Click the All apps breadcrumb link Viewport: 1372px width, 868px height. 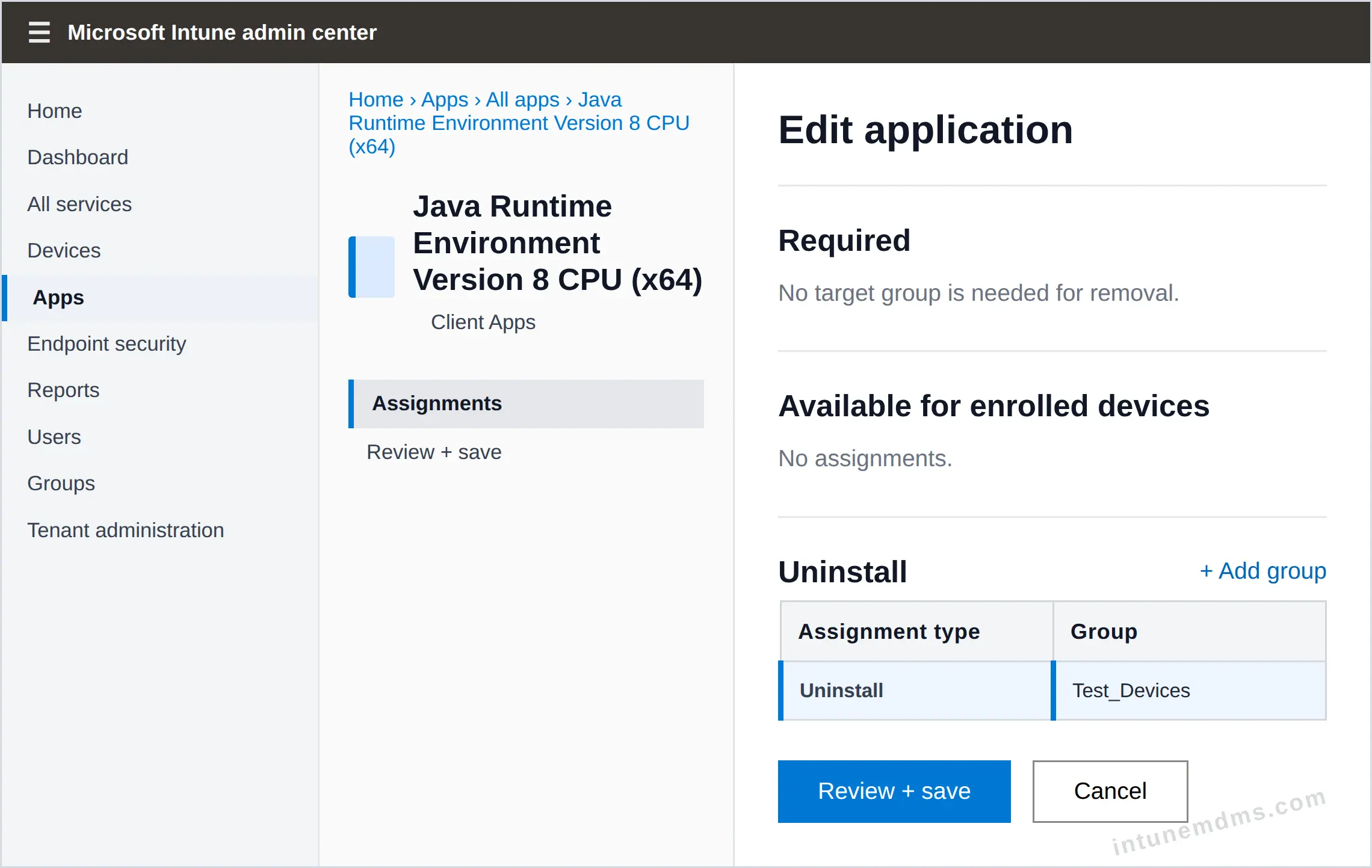(x=522, y=99)
